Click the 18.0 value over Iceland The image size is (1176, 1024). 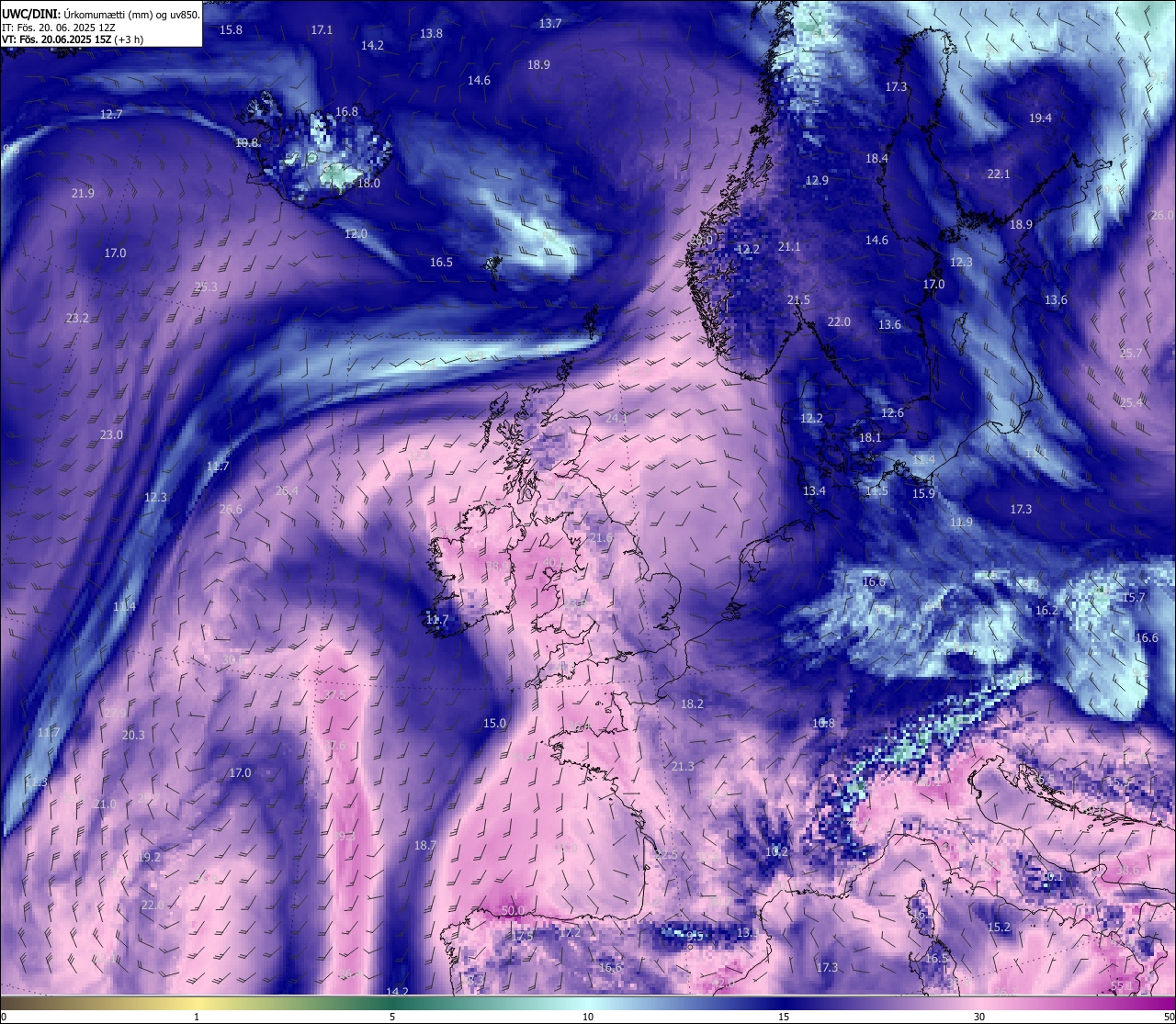coord(368,183)
